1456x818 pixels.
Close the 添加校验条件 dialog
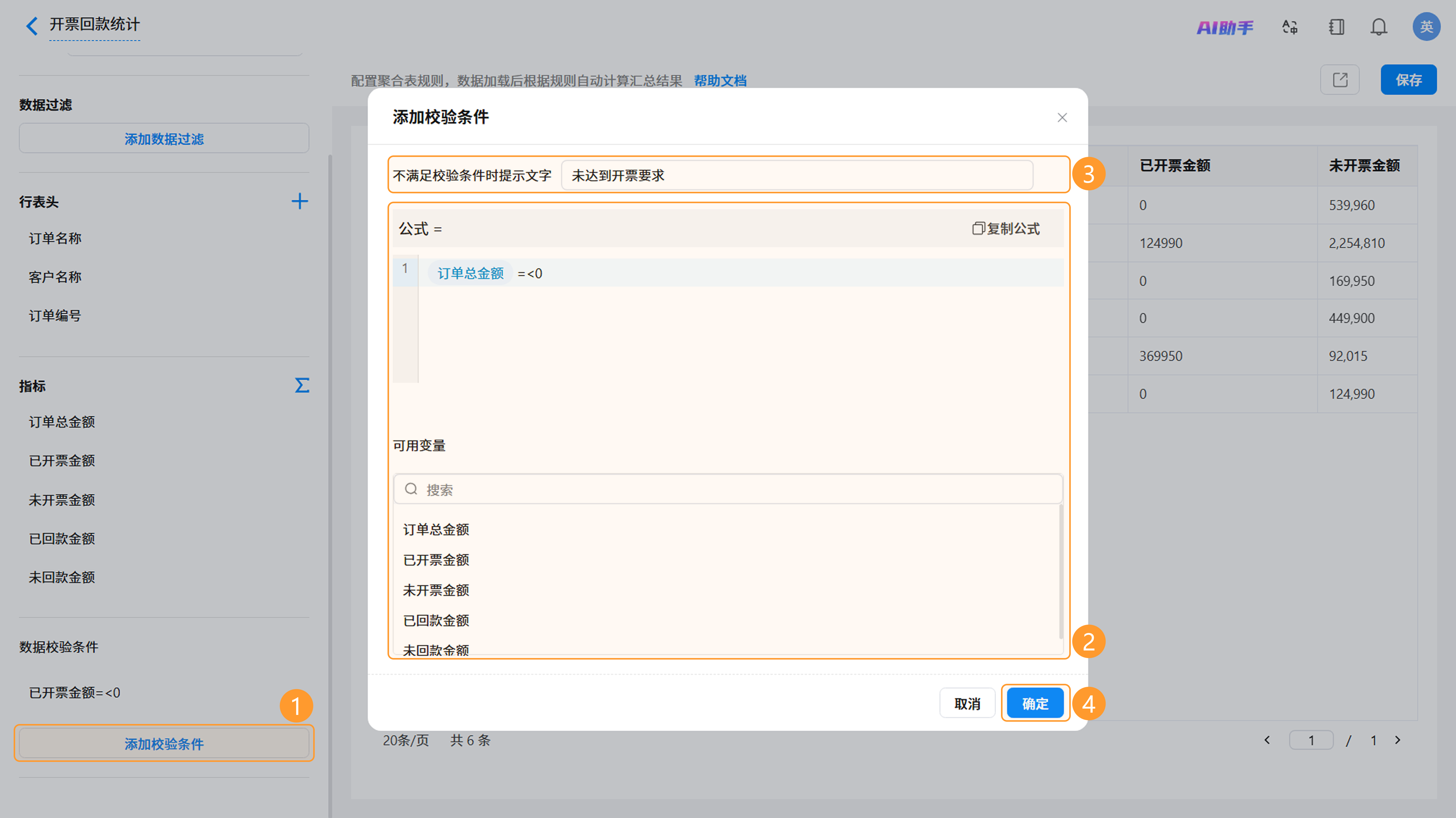tap(1062, 118)
